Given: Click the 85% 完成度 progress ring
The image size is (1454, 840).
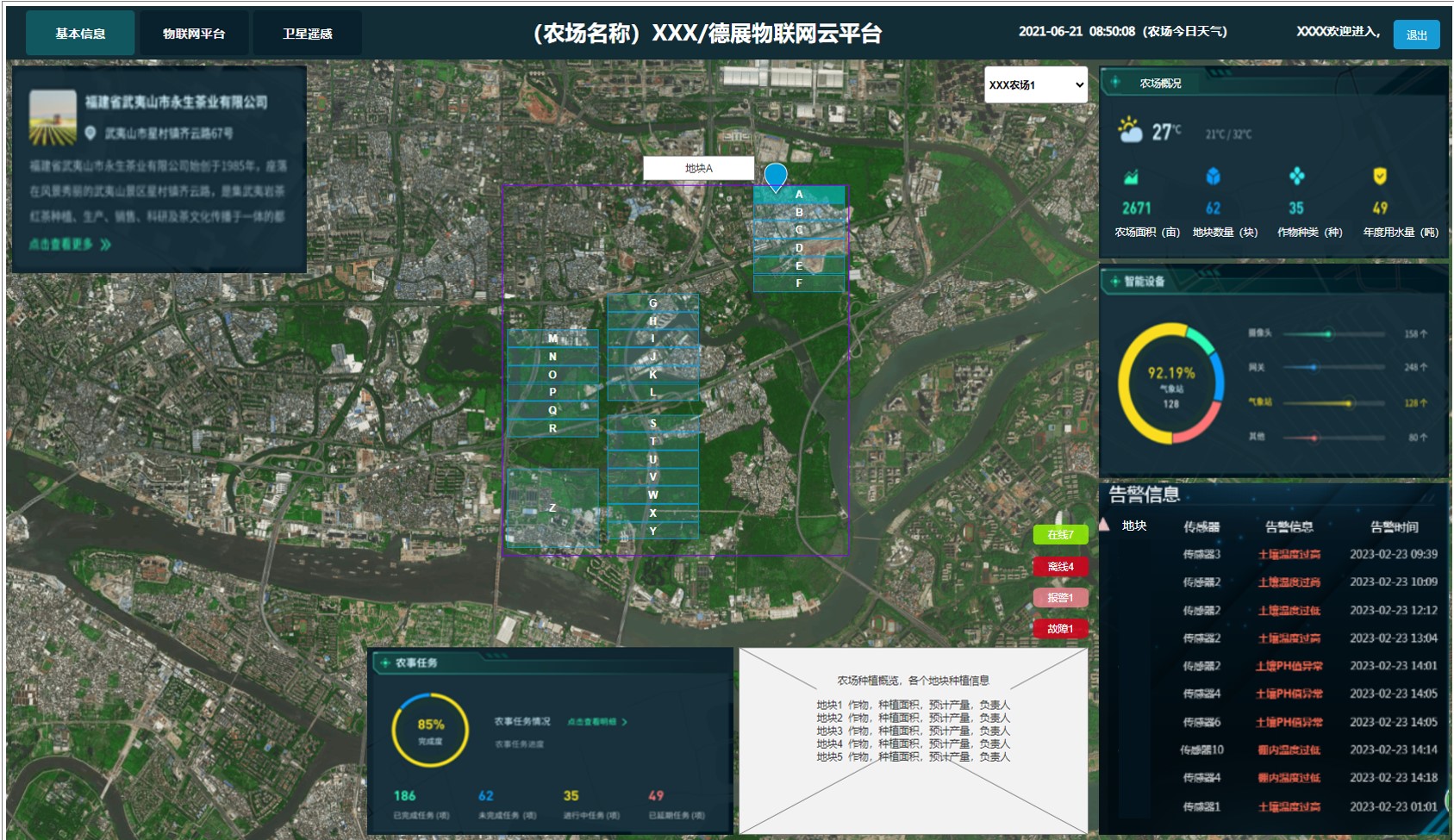Looking at the screenshot, I should pyautogui.click(x=430, y=730).
